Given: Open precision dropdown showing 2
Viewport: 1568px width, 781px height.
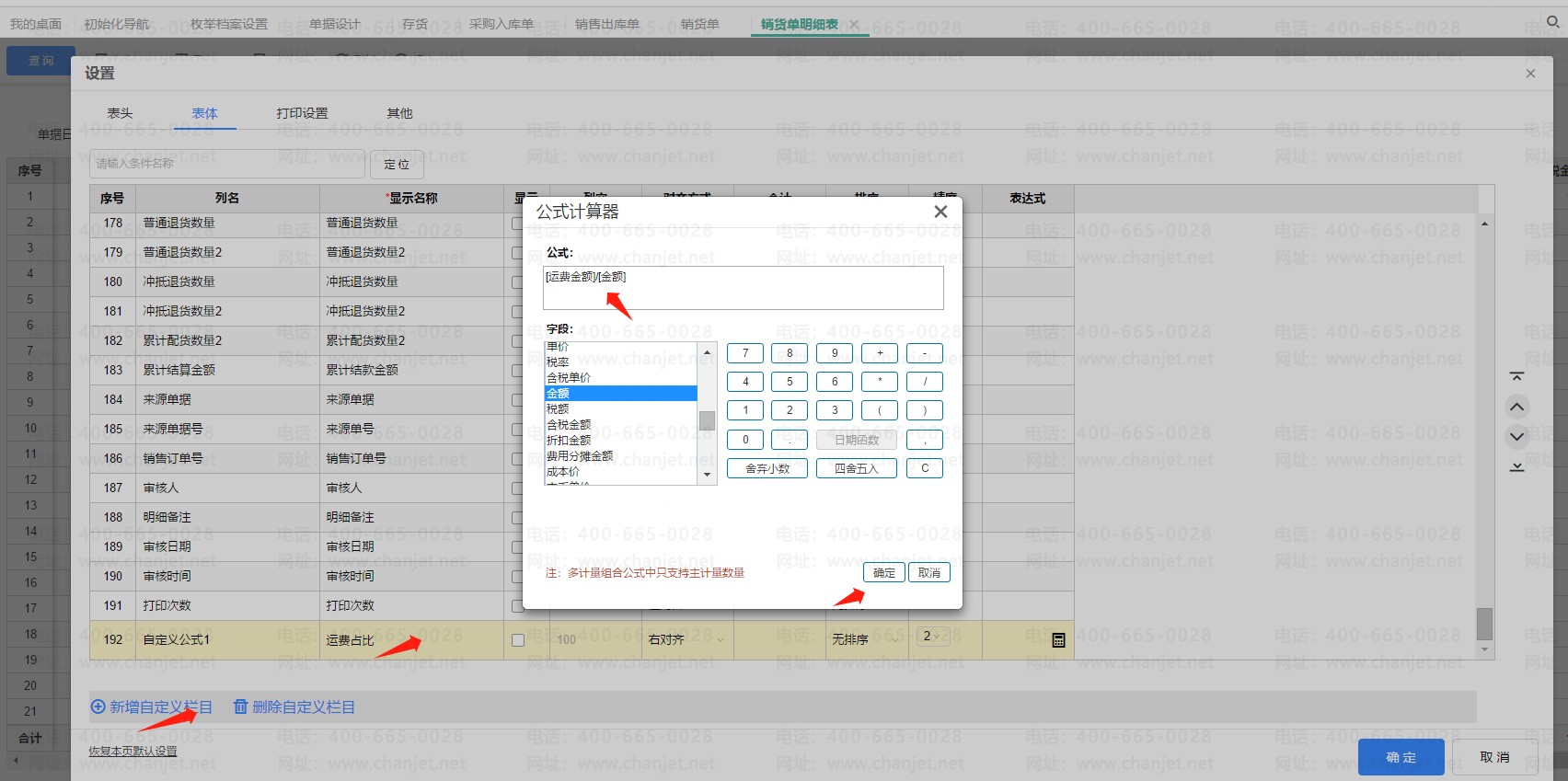Looking at the screenshot, I should pyautogui.click(x=934, y=637).
